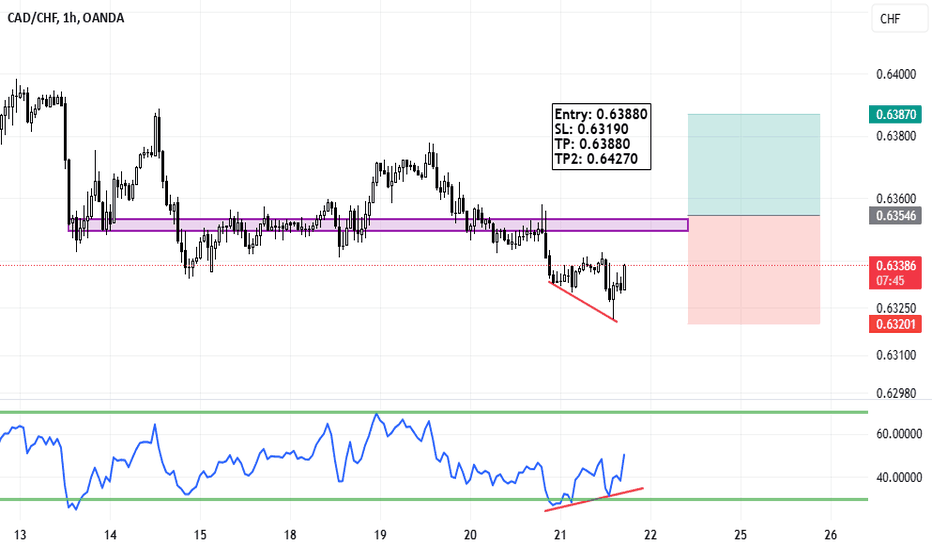Click the 60.00000 RSI axis label
Viewport: 932px width, 550px height.
coord(899,434)
